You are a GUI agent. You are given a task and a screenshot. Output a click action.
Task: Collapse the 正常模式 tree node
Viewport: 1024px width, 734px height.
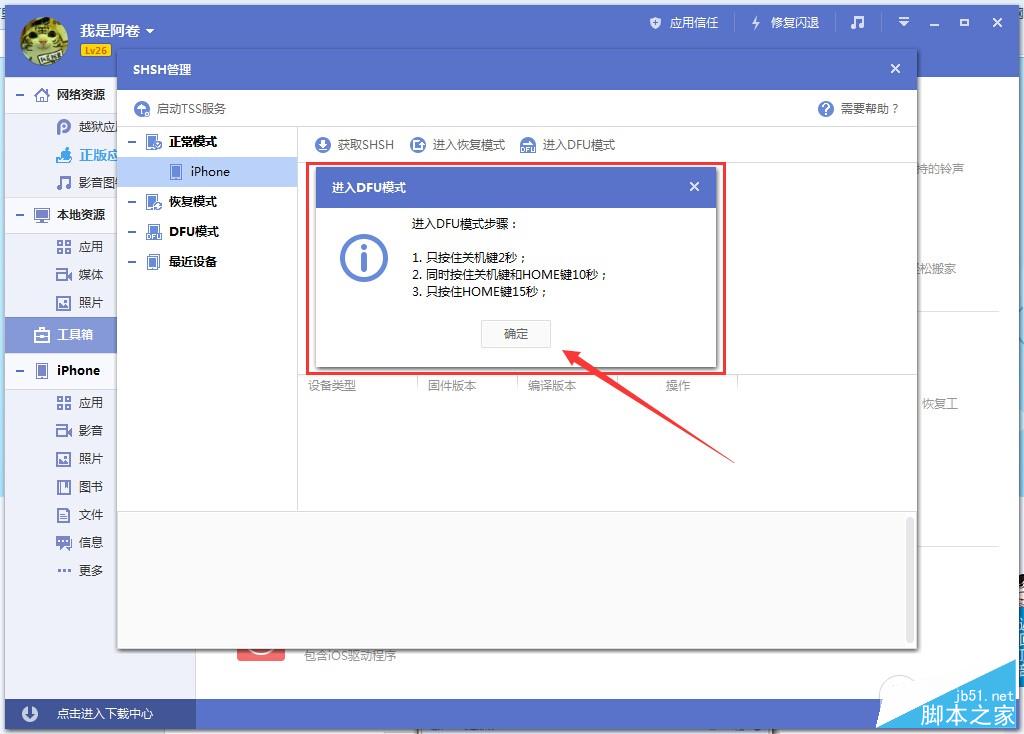[133, 141]
